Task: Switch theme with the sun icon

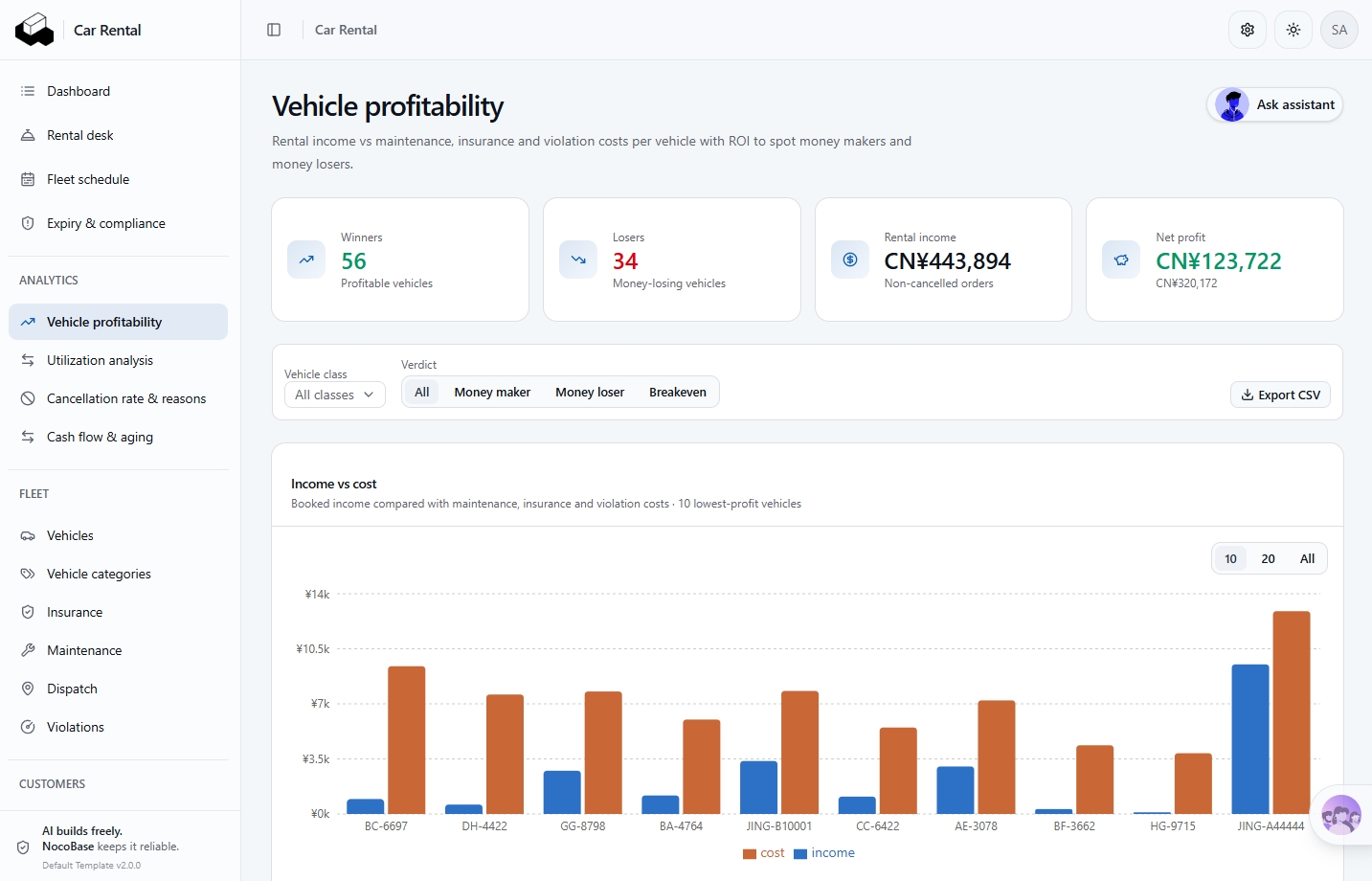Action: pos(1293,30)
